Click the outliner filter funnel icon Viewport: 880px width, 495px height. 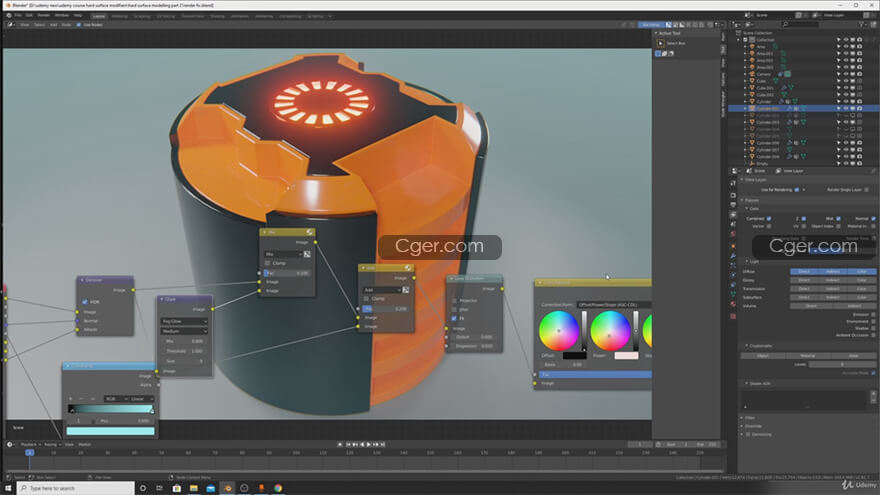pos(862,24)
